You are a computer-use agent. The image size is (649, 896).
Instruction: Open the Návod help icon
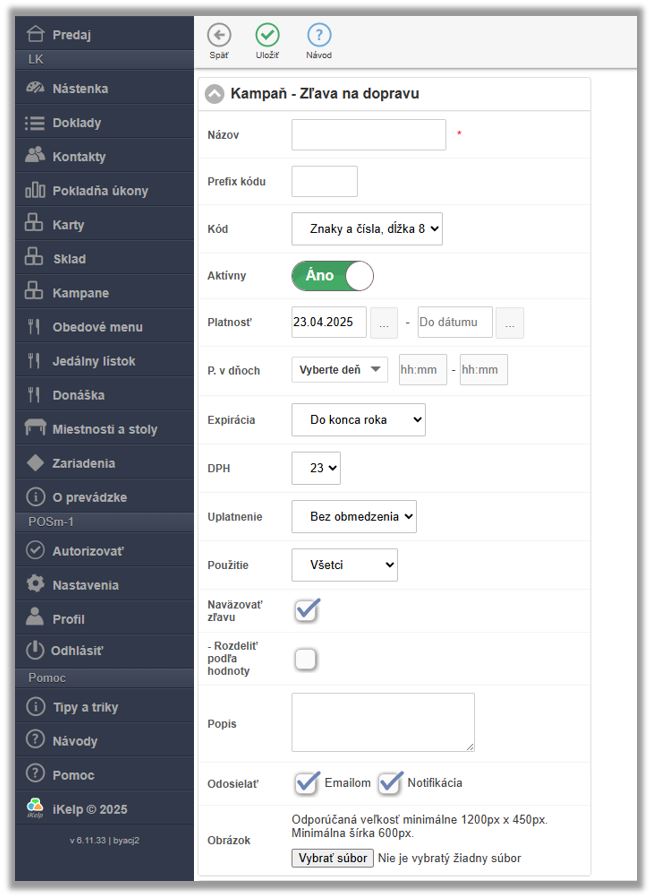318,35
